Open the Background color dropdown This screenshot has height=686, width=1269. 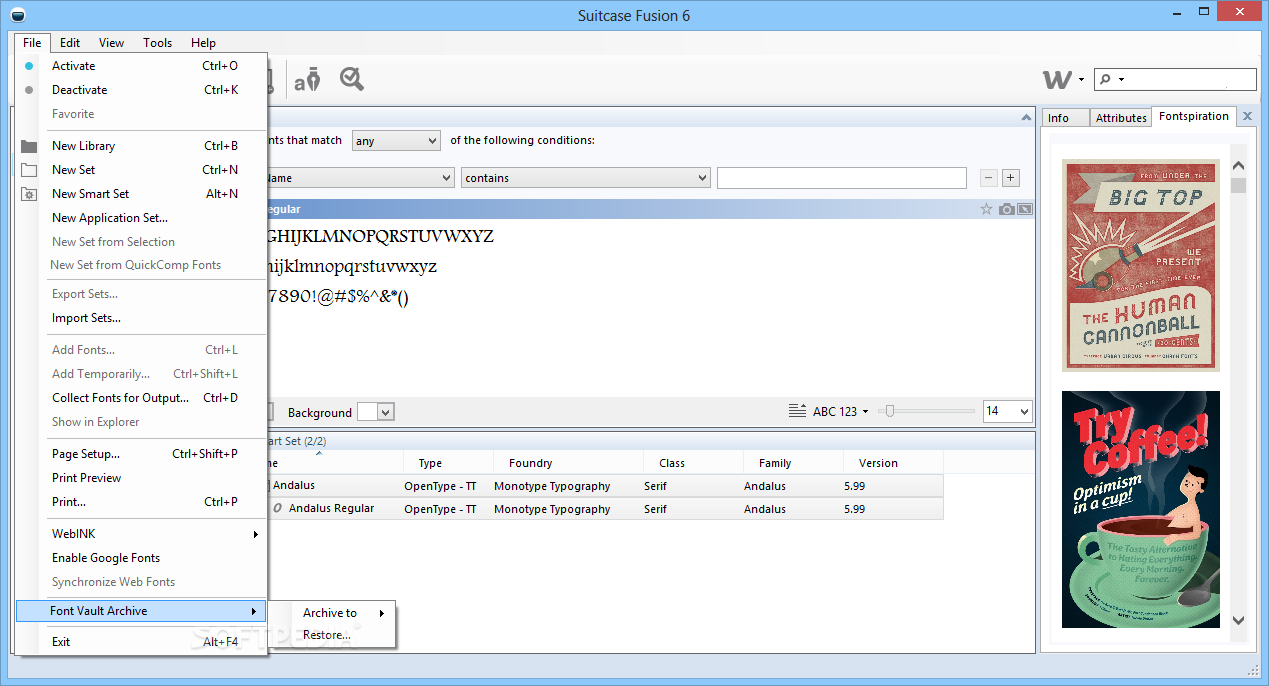[x=386, y=412]
